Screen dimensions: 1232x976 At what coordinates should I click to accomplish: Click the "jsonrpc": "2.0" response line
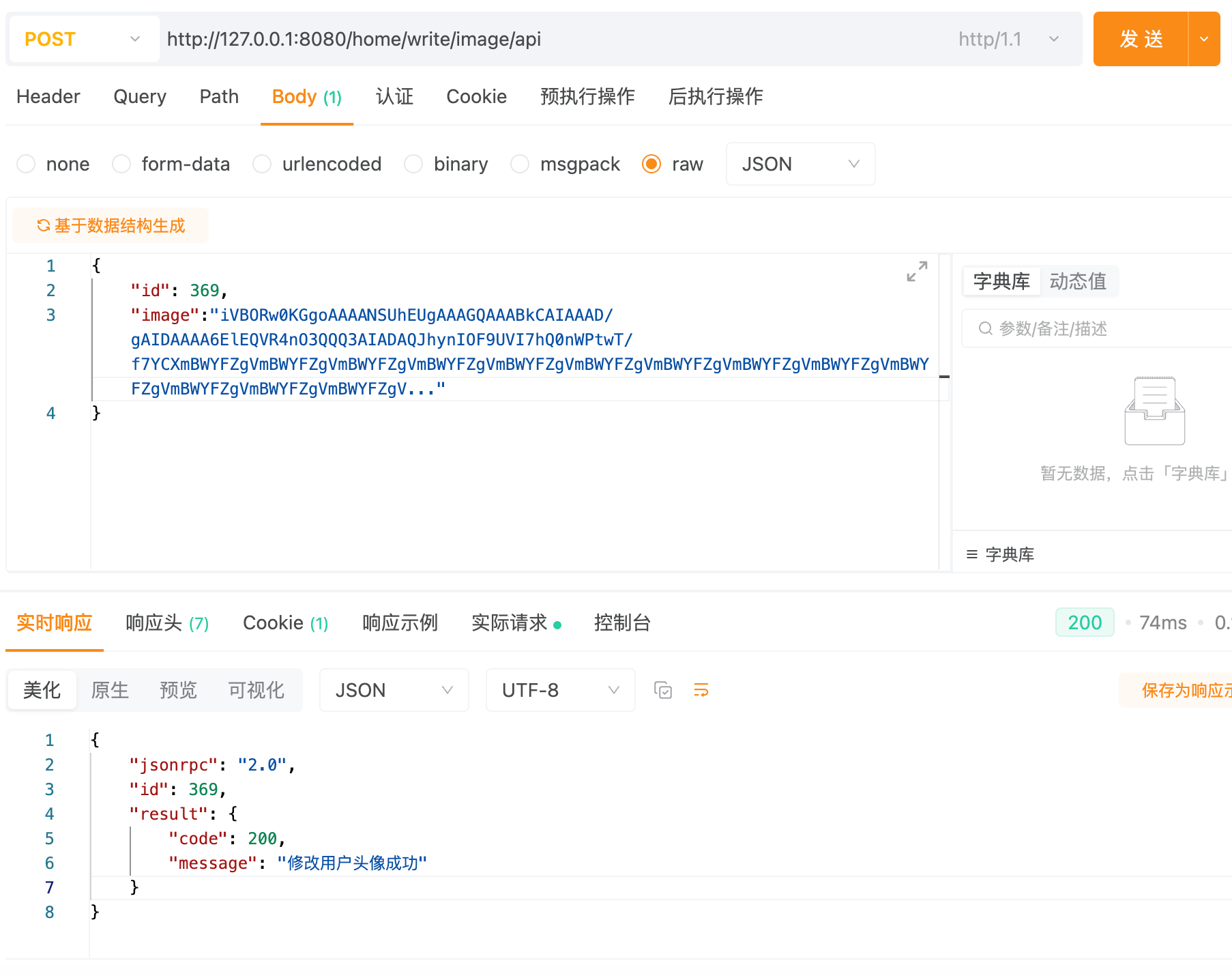(212, 765)
